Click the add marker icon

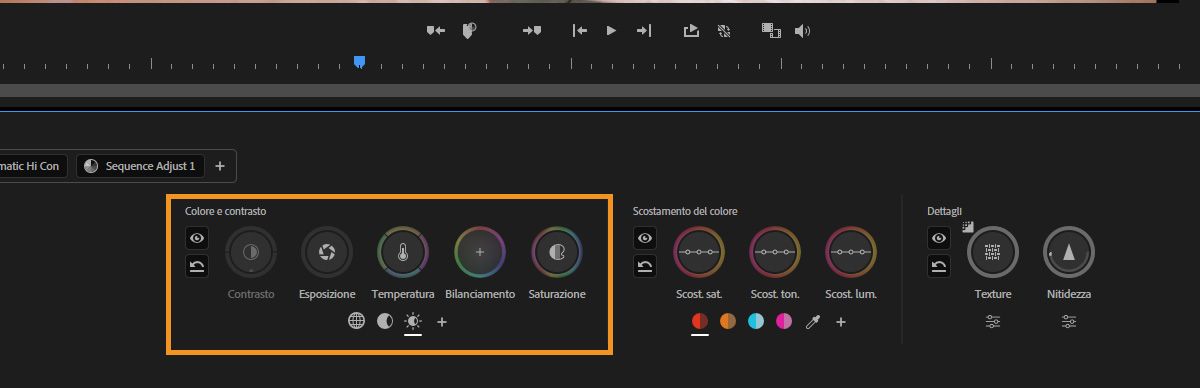pos(468,31)
